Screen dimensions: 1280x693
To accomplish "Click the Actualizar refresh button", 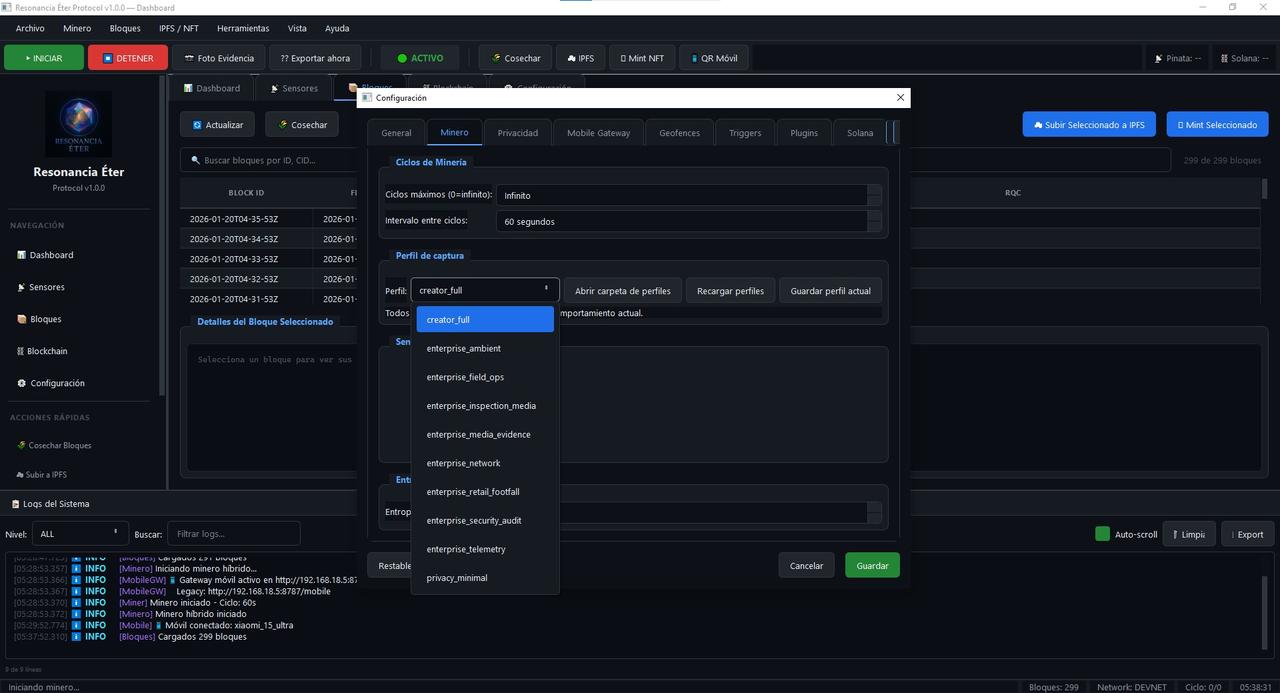I will pyautogui.click(x=217, y=125).
